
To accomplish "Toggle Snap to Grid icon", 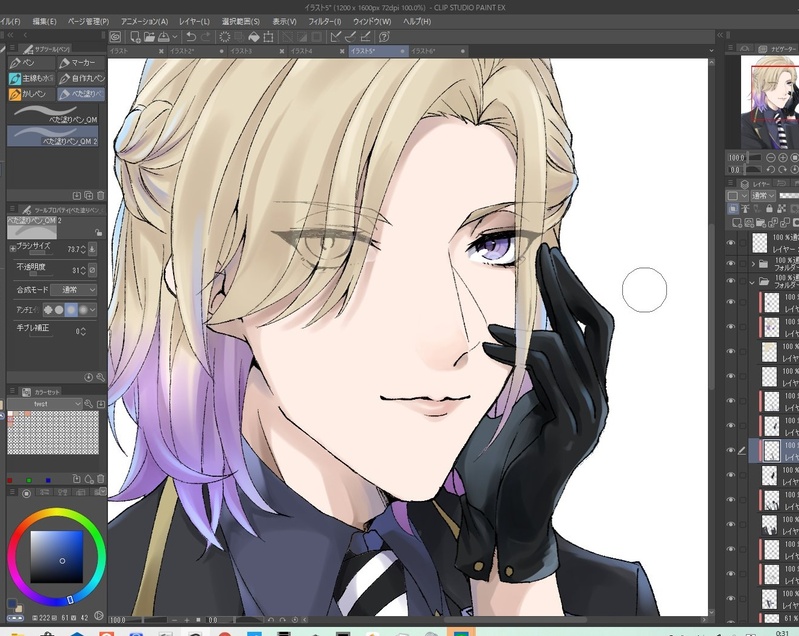I will 365,37.
